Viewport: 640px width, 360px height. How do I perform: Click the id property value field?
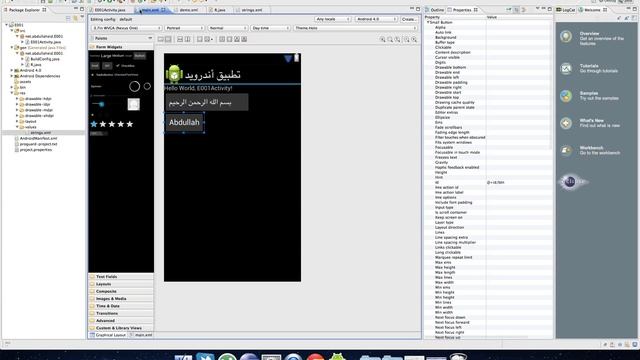[x=518, y=182]
